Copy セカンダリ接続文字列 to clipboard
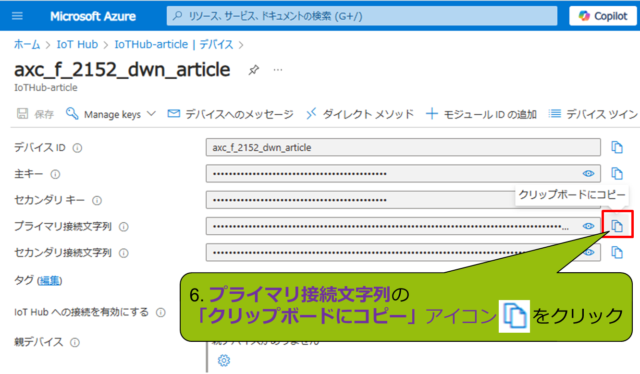The width and height of the screenshot is (640, 374). [x=617, y=252]
